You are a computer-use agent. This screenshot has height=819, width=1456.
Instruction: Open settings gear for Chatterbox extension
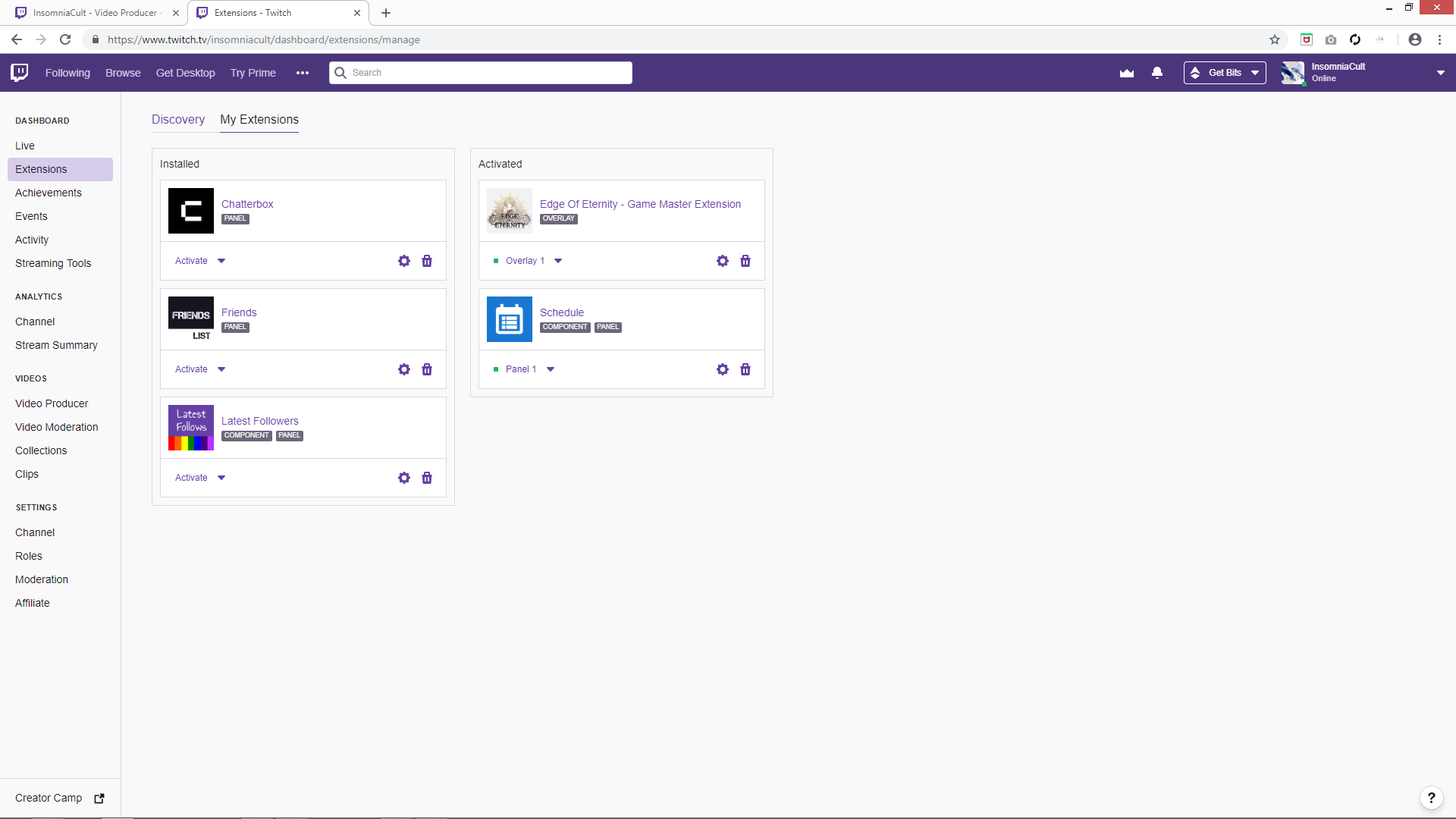click(404, 261)
